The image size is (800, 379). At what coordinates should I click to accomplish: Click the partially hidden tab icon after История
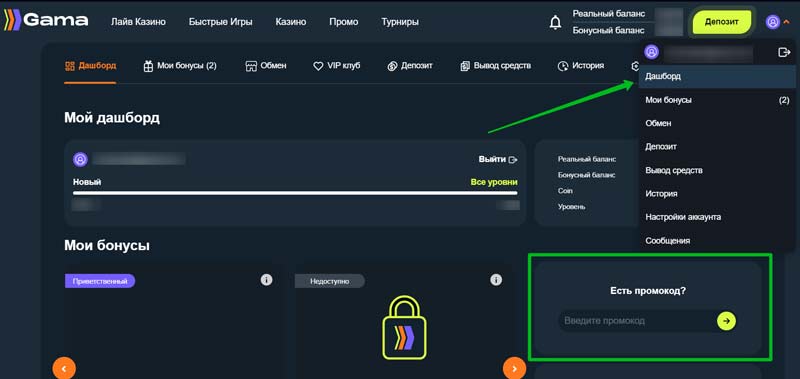(x=635, y=66)
